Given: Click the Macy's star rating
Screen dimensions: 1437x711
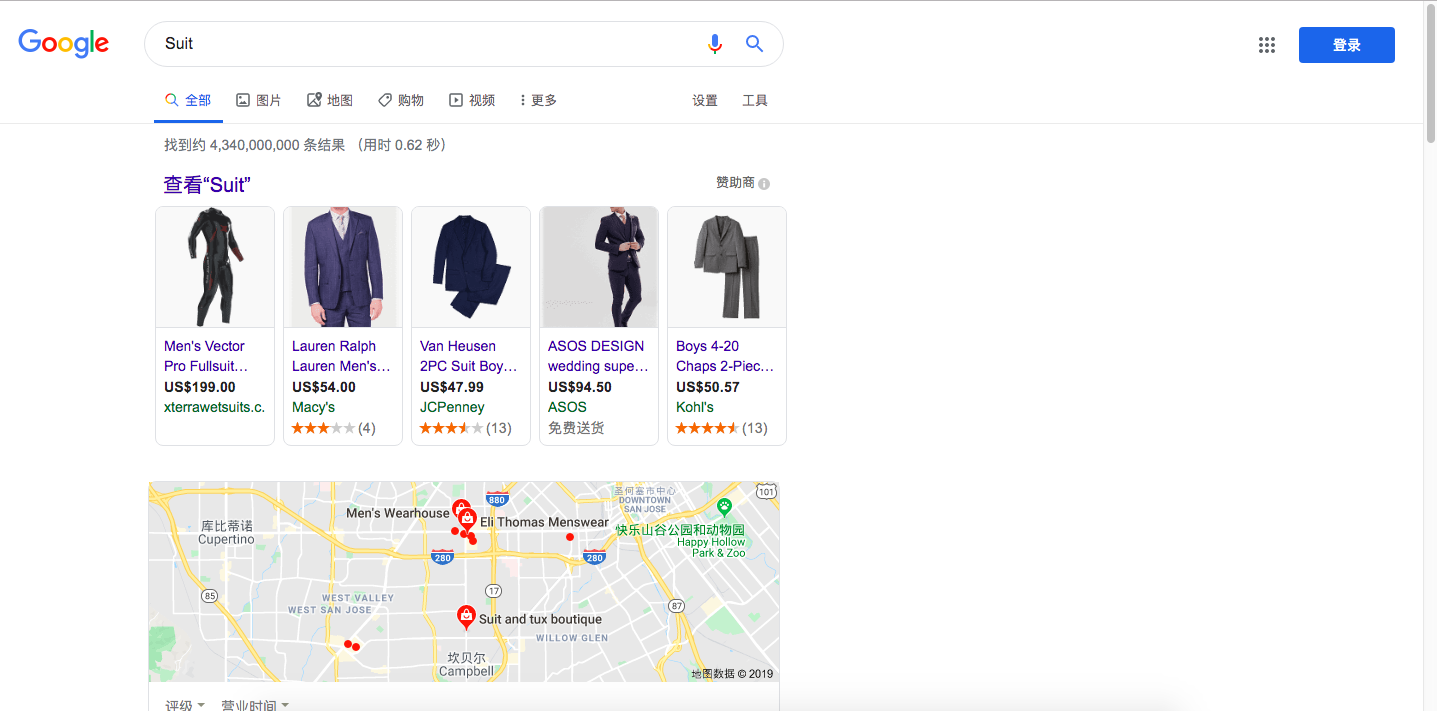Looking at the screenshot, I should [323, 428].
